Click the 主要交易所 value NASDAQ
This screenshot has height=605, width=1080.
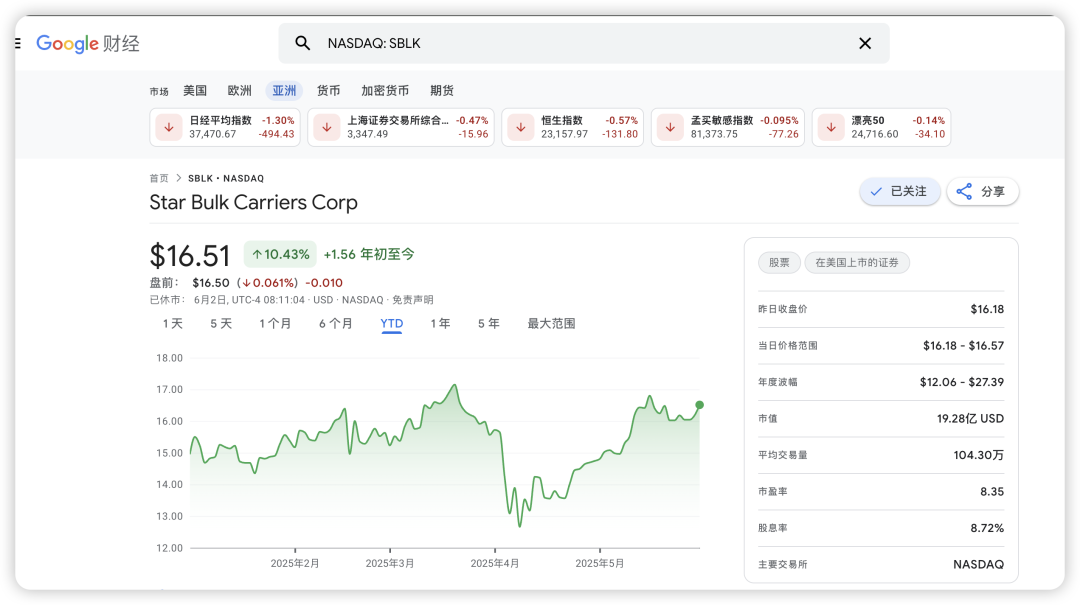tap(978, 565)
